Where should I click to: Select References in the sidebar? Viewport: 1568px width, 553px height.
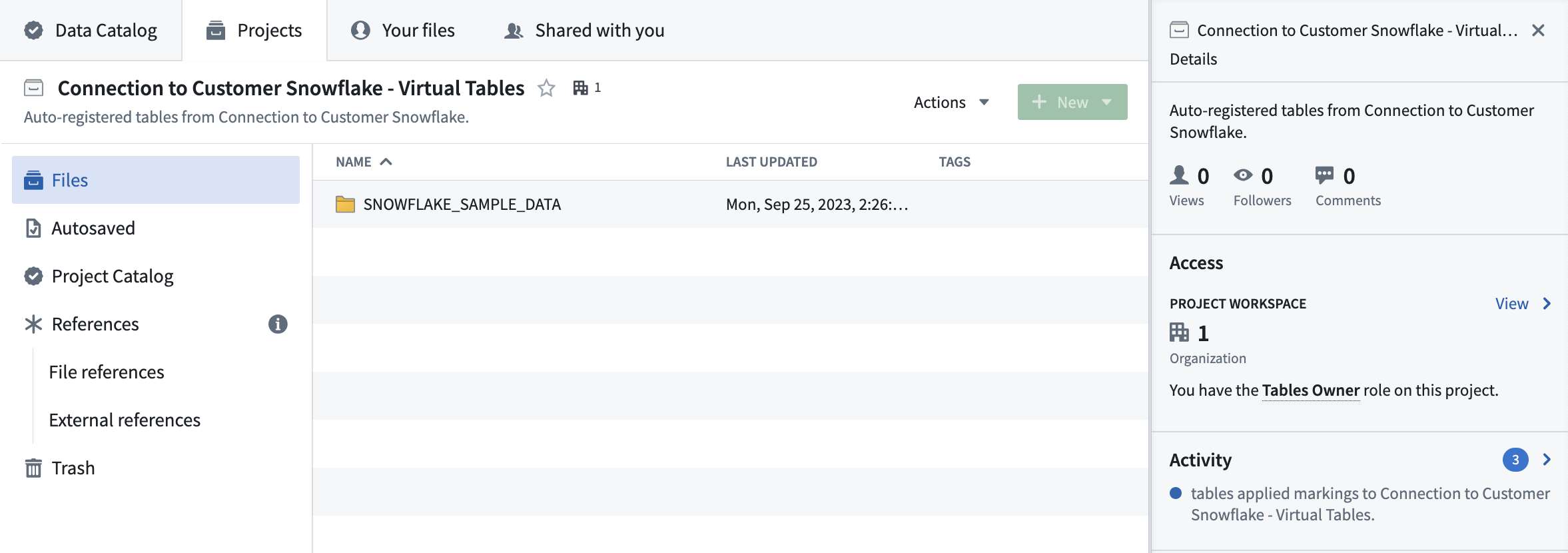(x=95, y=324)
